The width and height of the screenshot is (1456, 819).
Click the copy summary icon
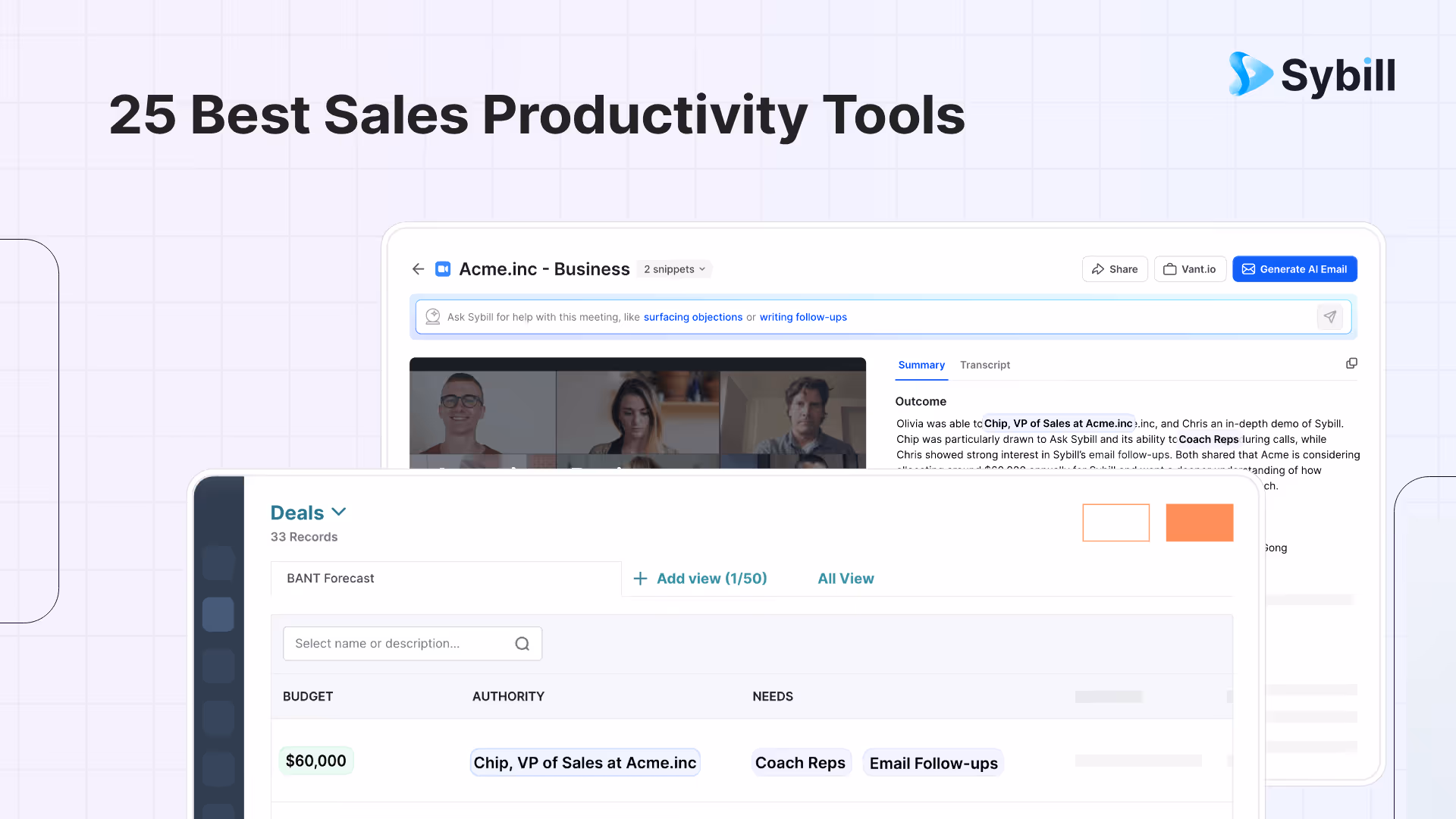pos(1351,363)
